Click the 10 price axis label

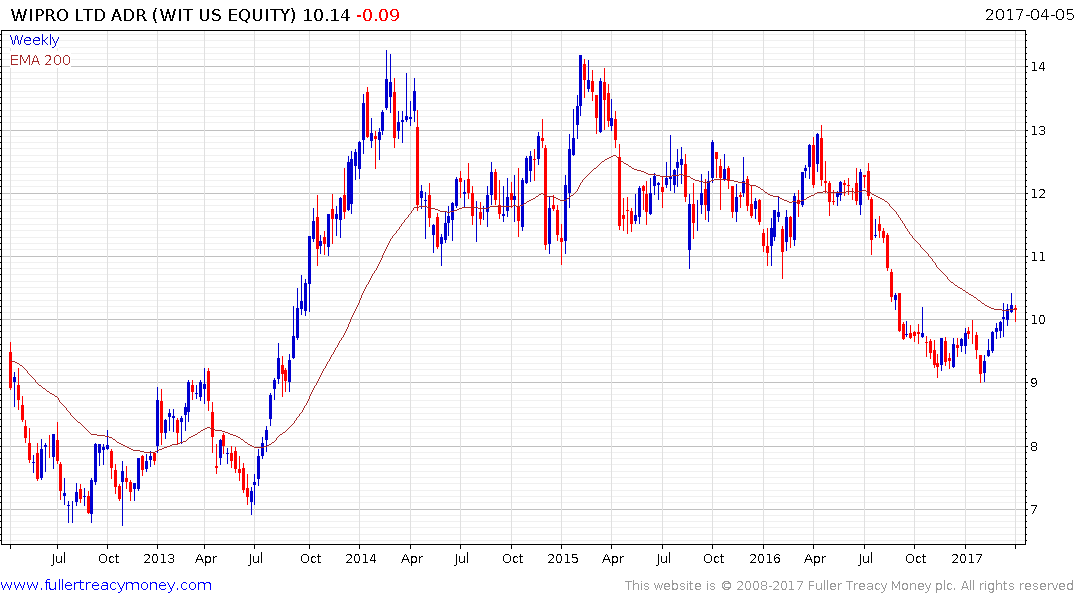[1037, 320]
